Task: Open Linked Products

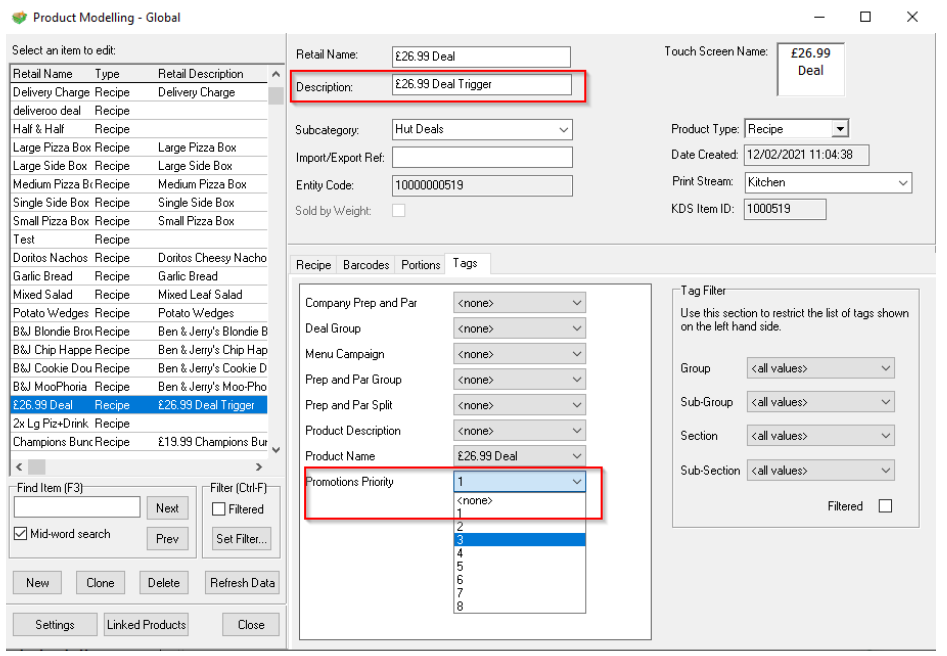Action: pyautogui.click(x=146, y=625)
